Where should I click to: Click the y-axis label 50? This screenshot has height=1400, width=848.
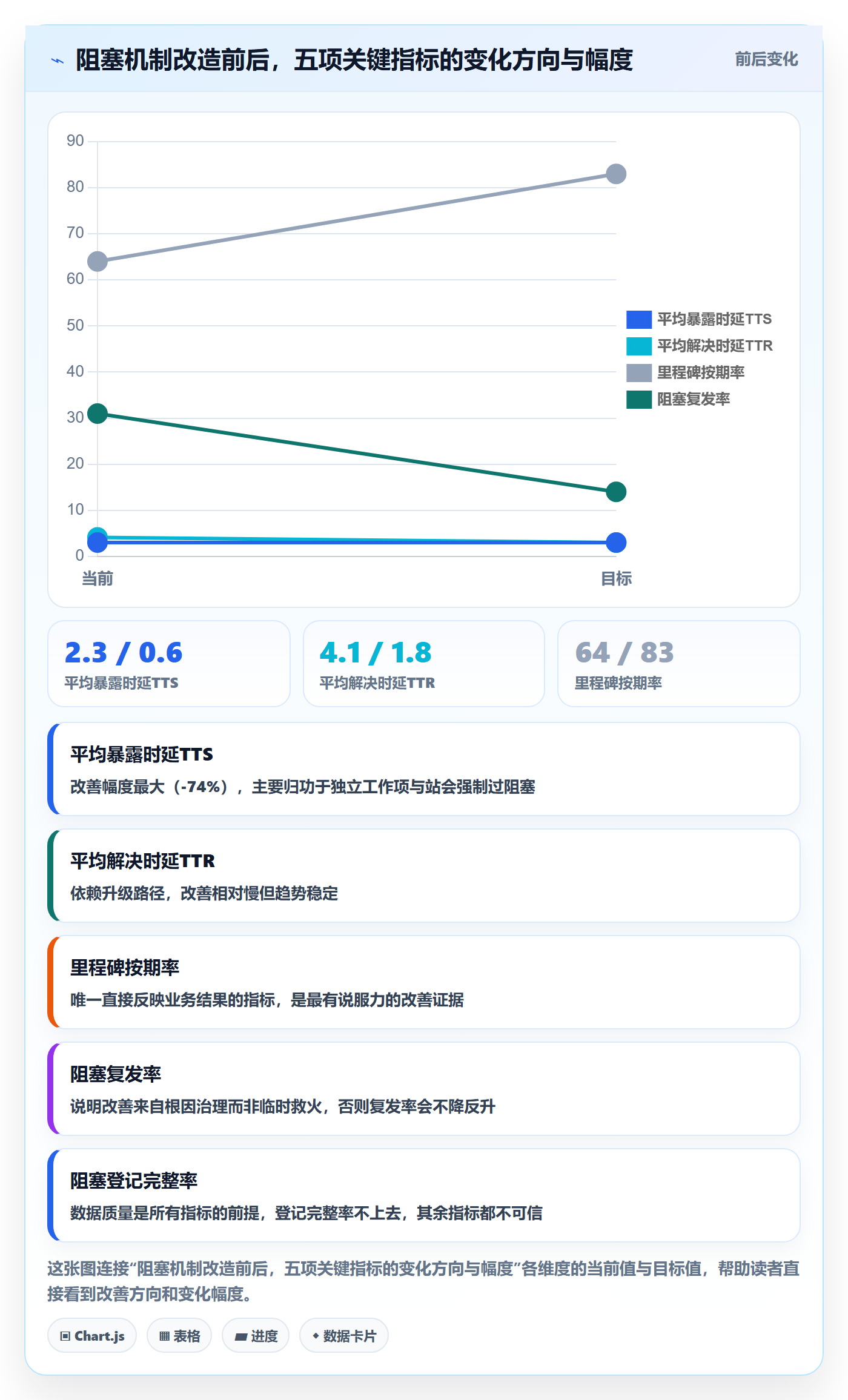click(x=75, y=325)
